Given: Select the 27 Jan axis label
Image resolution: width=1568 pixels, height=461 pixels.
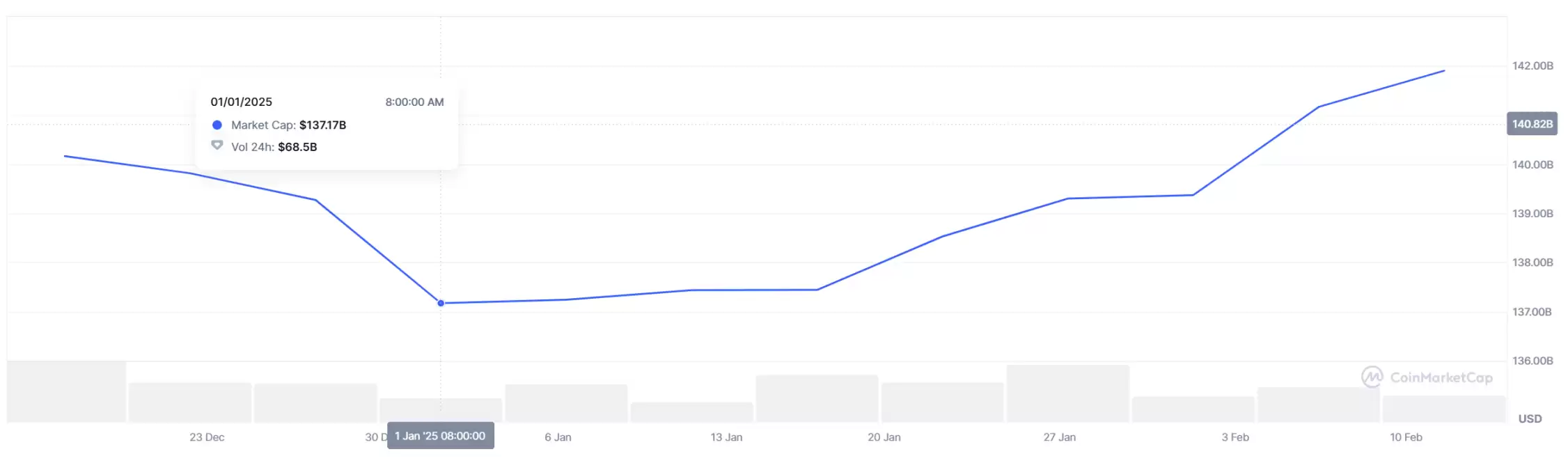Looking at the screenshot, I should (1060, 437).
